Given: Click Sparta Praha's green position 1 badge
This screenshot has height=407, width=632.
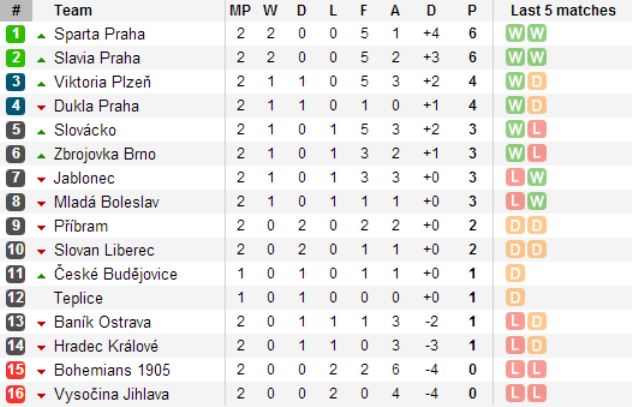Looking at the screenshot, I should tap(15, 34).
